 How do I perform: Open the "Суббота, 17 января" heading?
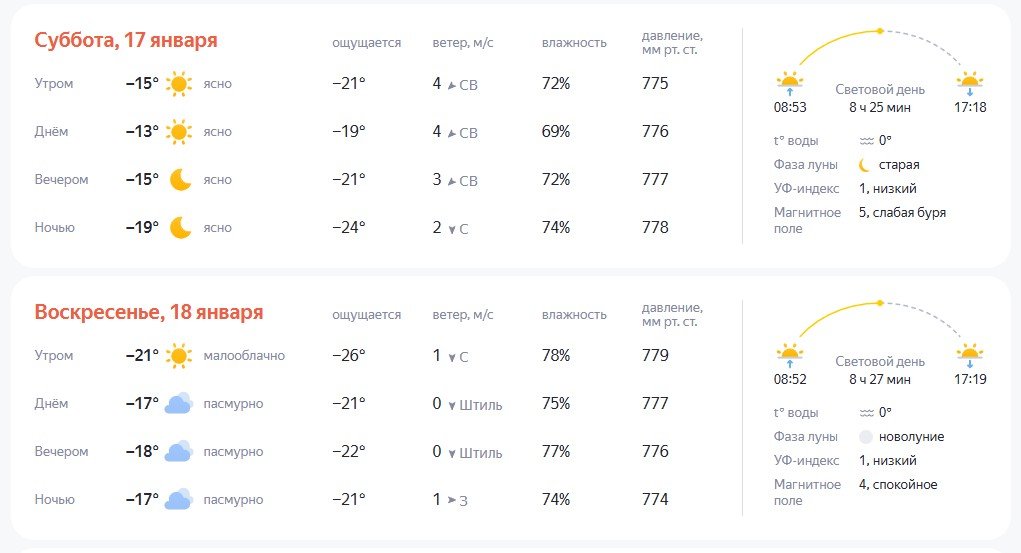click(x=126, y=41)
